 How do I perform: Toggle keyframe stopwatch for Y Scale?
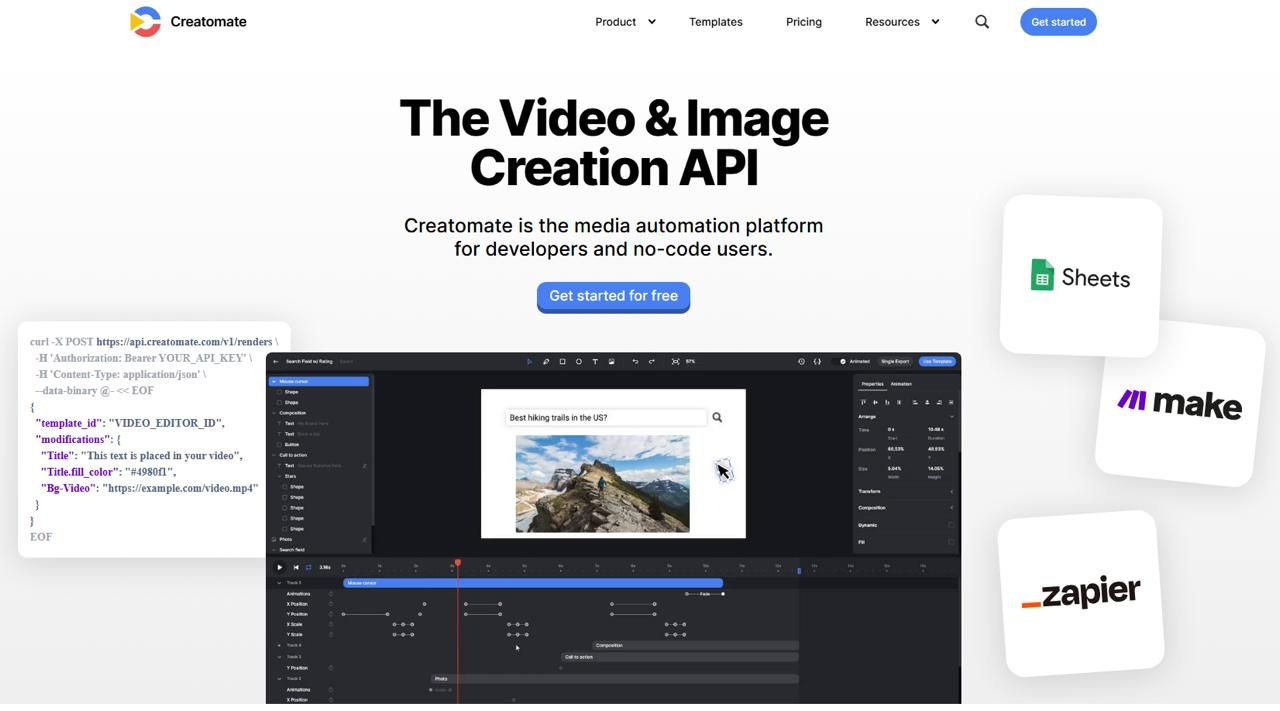click(x=331, y=634)
